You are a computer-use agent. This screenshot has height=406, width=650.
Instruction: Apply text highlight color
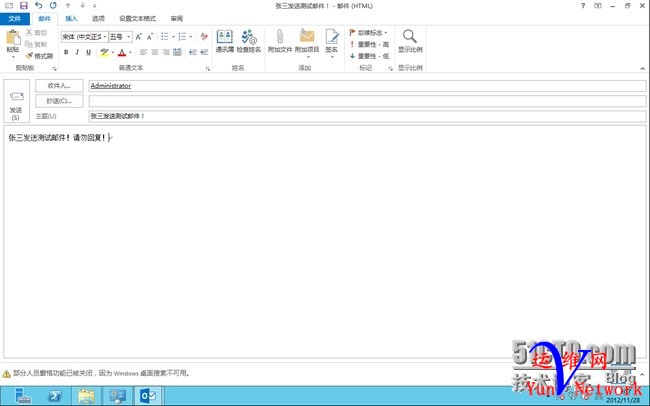point(104,52)
